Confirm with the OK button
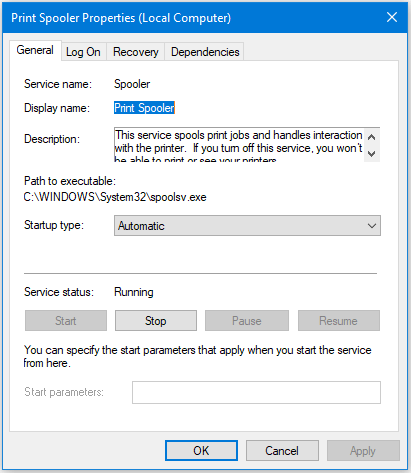This screenshot has height=473, width=411. 201,451
